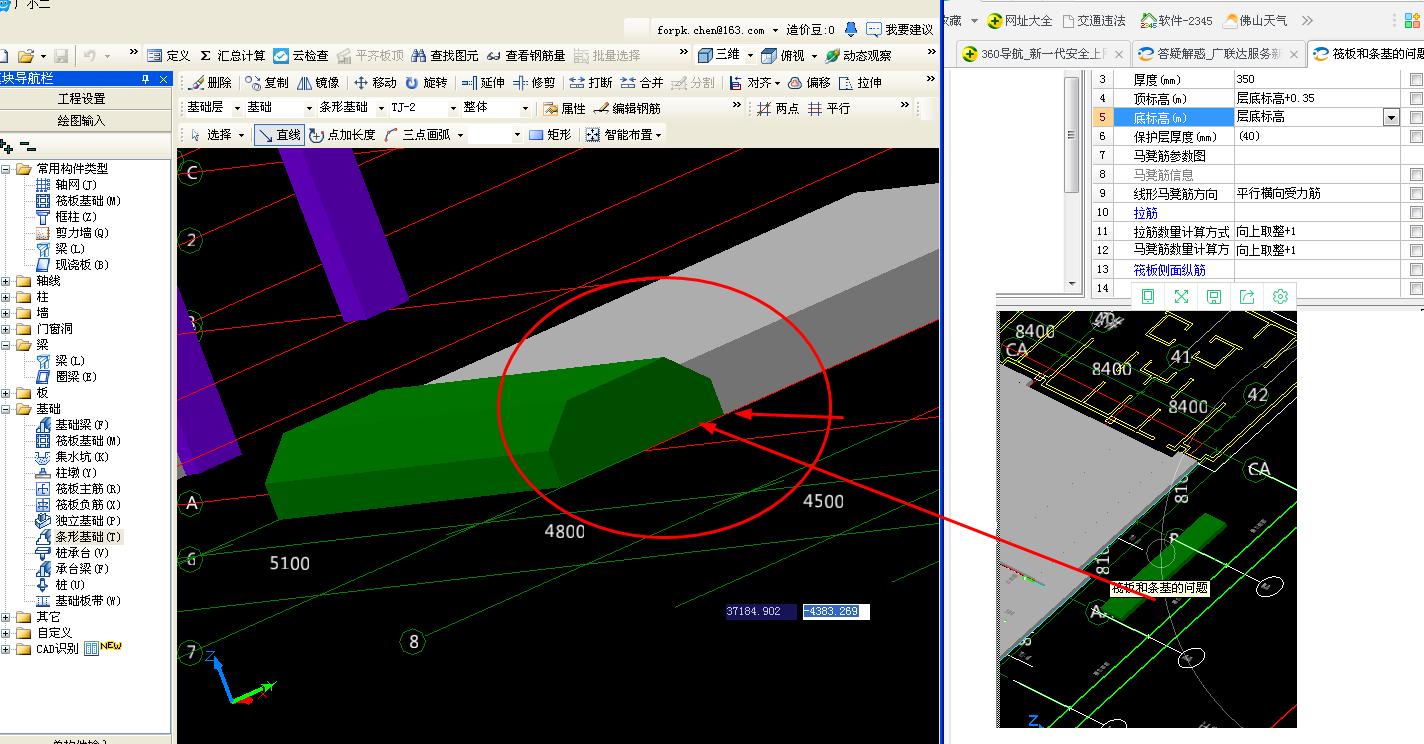Screen dimensions: 1424x744
Task: Check the box for 拉筋数量计算方式 row
Action: 1416,231
